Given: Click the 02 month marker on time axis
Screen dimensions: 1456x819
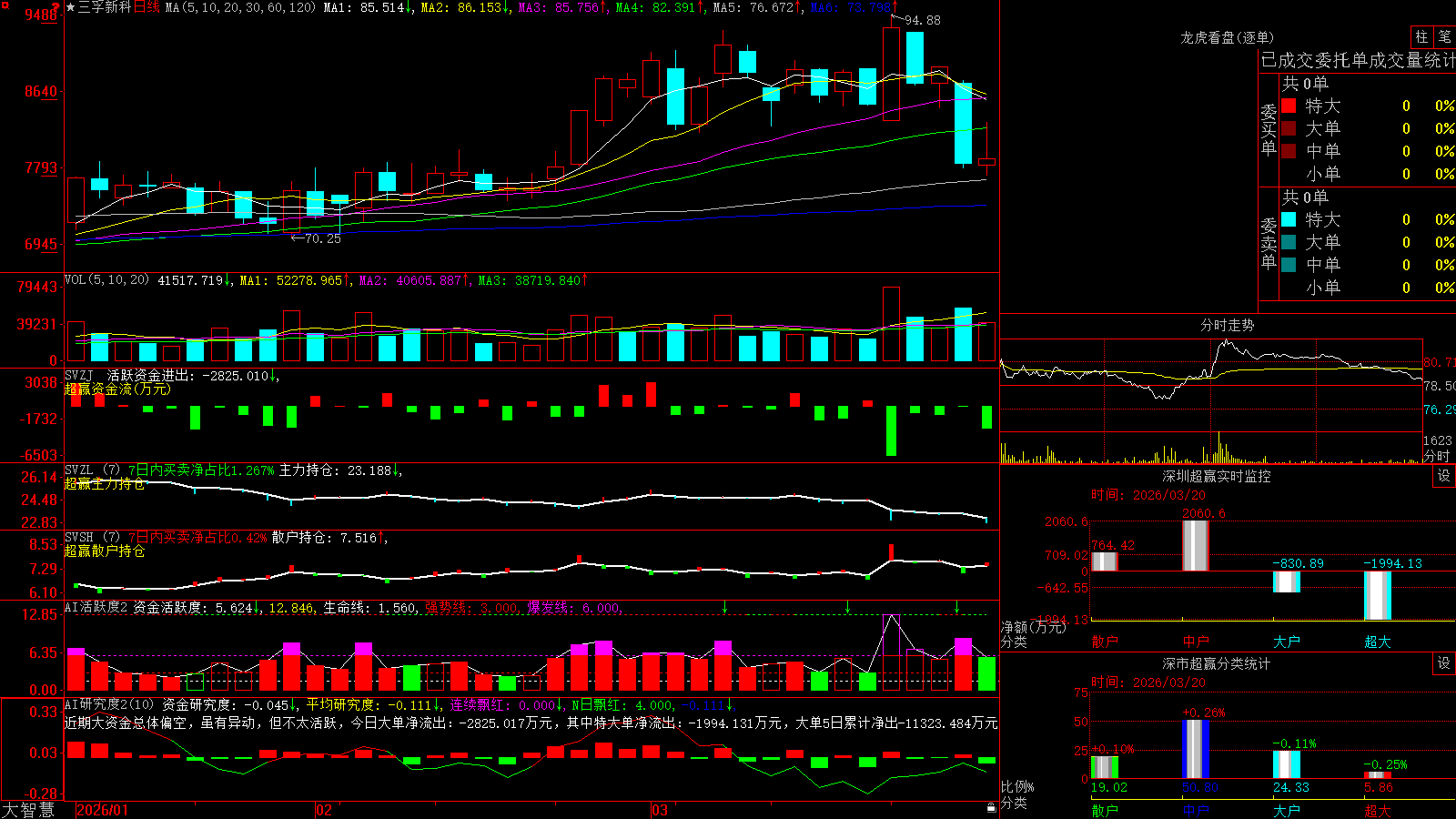Looking at the screenshot, I should pyautogui.click(x=323, y=810).
